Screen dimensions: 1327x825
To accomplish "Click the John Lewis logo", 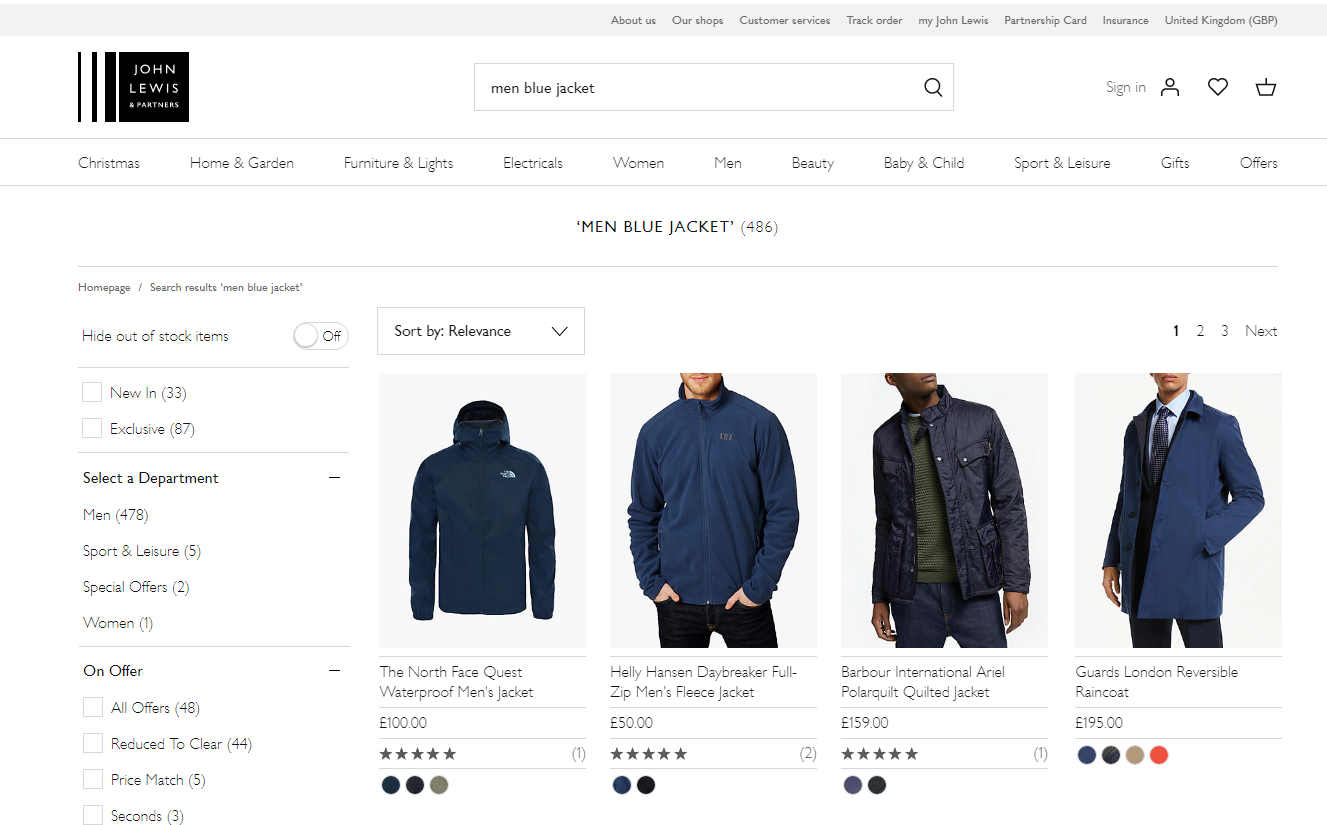I will click(133, 87).
